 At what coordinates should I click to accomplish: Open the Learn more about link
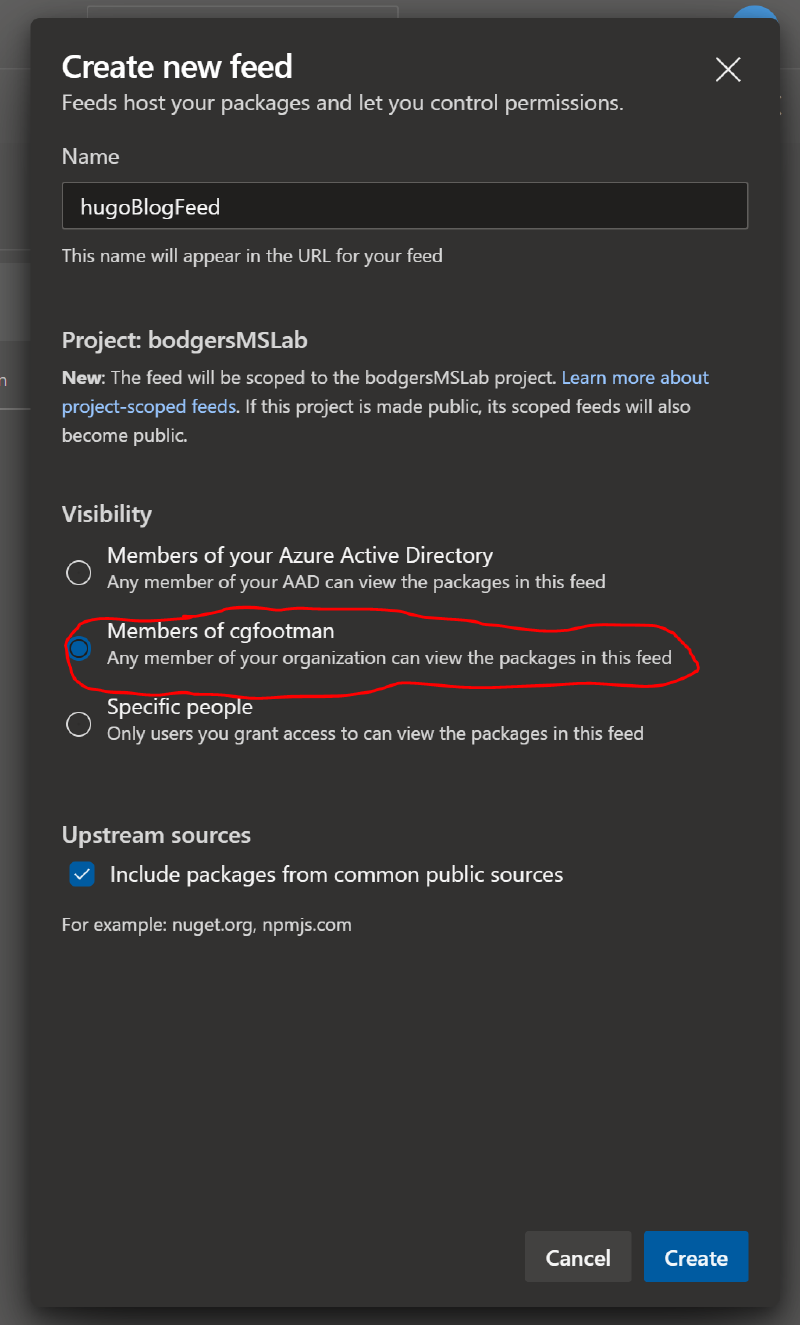[635, 378]
